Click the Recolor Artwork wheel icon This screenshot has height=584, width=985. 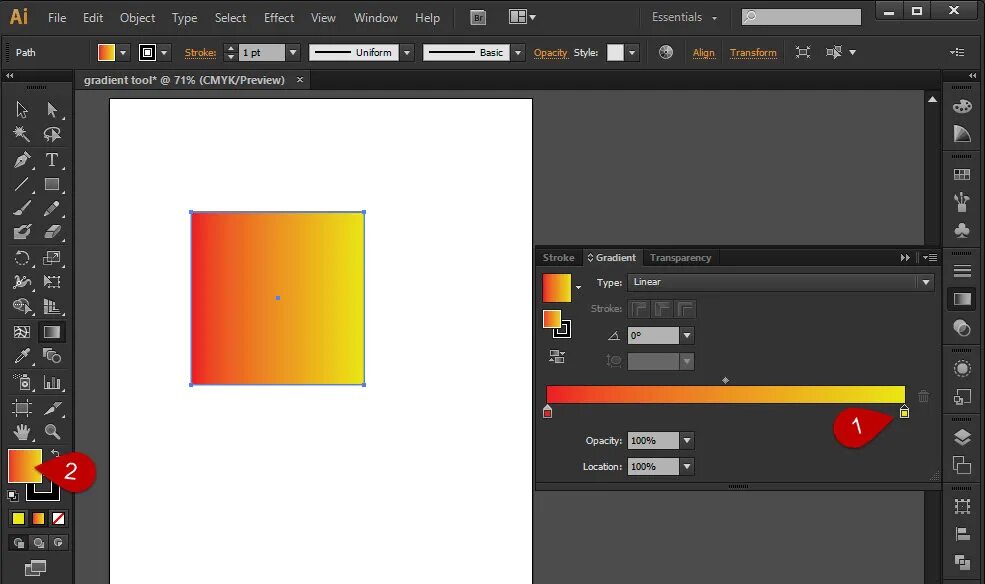tap(666, 52)
